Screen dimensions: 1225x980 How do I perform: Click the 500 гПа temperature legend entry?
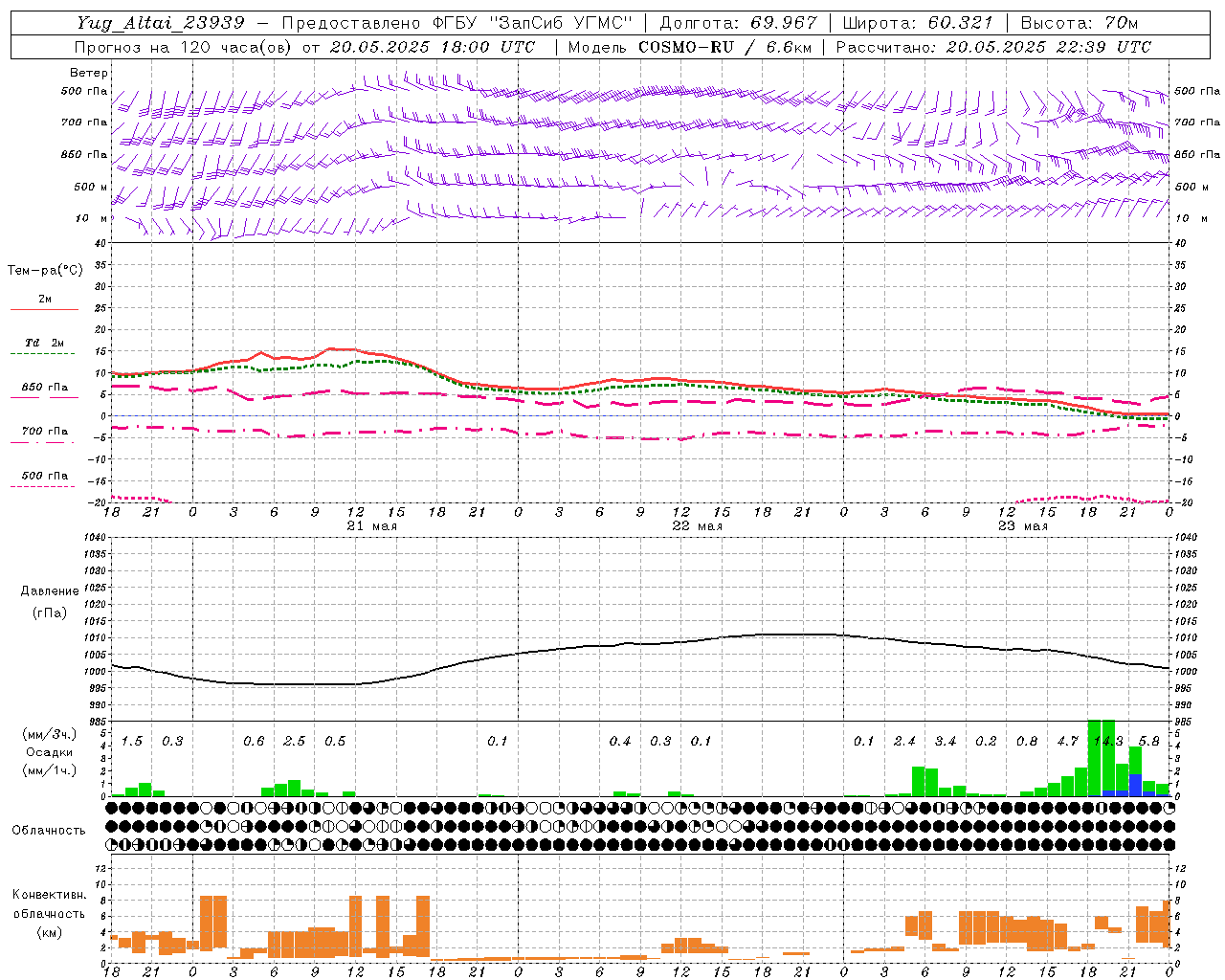45,476
